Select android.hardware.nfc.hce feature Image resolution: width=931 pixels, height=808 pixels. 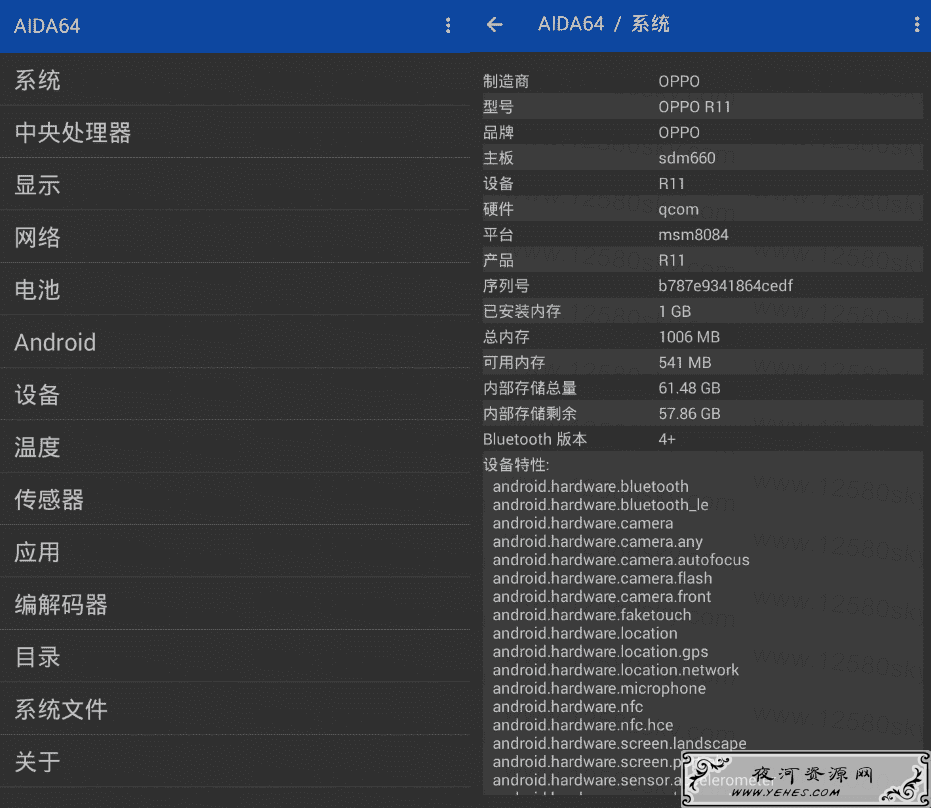[582, 725]
